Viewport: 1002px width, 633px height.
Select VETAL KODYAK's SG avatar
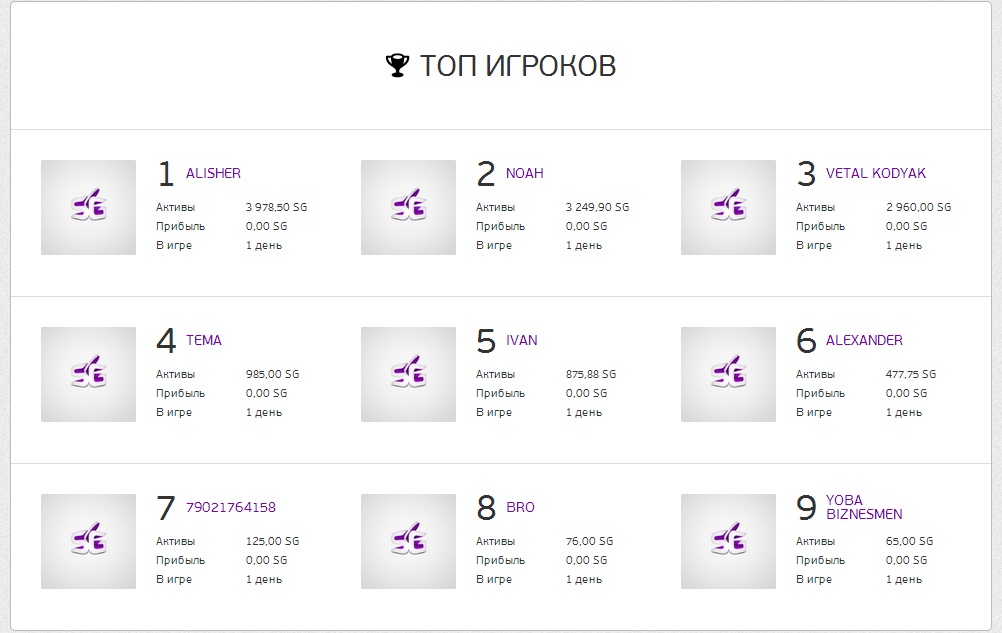coord(728,208)
